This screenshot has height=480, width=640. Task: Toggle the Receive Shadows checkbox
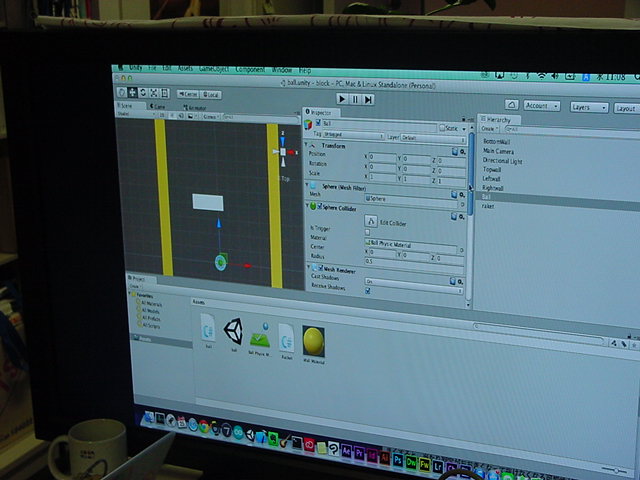(x=368, y=291)
